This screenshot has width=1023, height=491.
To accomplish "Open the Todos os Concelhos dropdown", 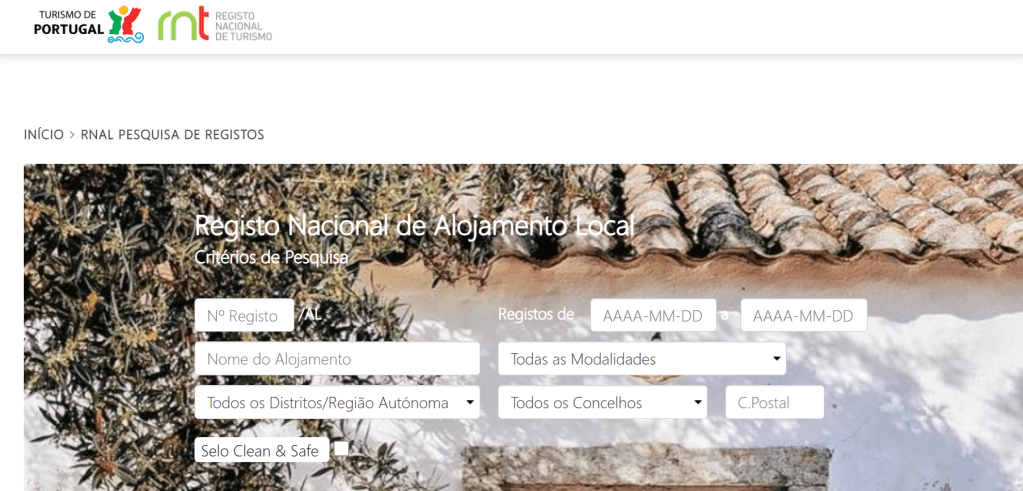I will [x=602, y=402].
